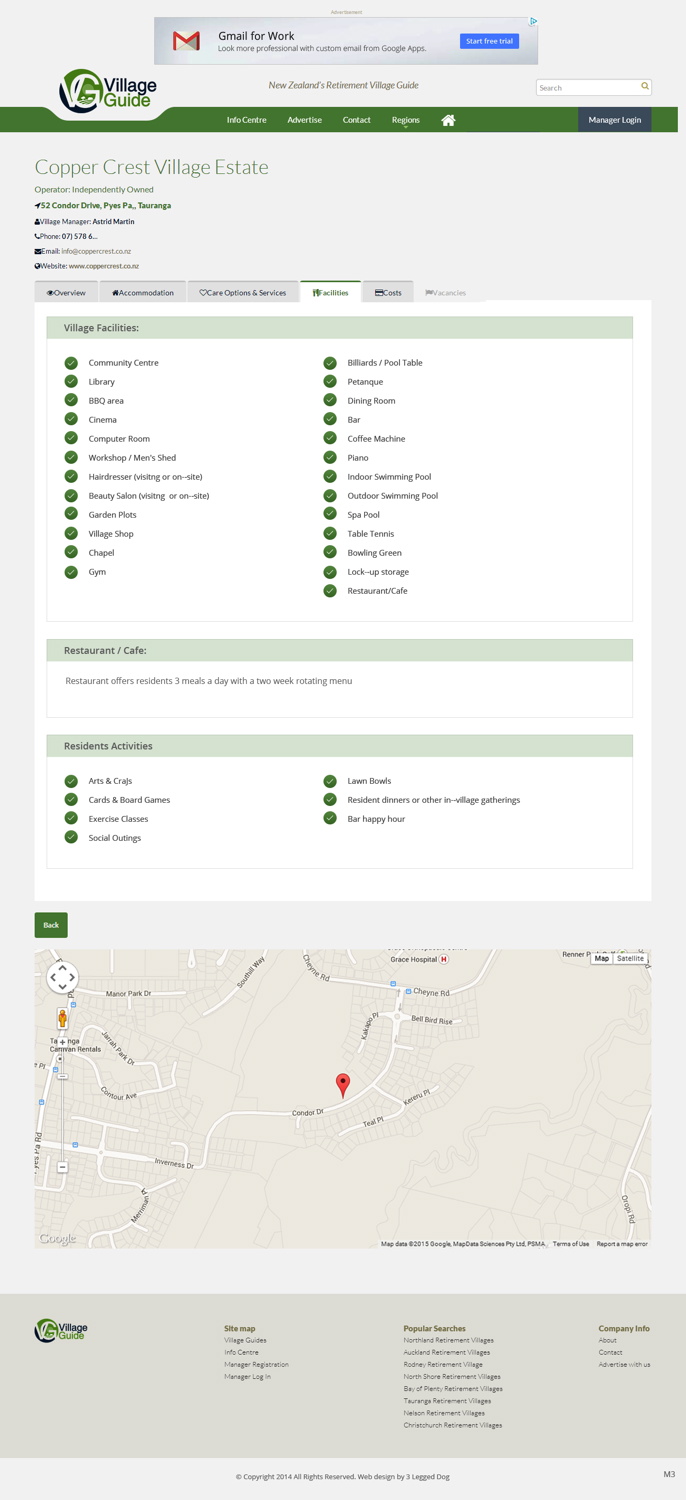Click the map pan control circle

point(62,977)
